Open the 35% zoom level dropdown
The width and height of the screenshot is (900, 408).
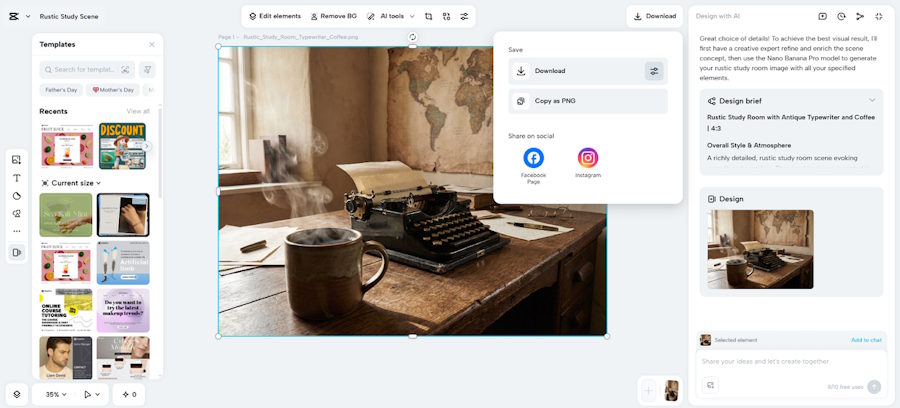57,394
